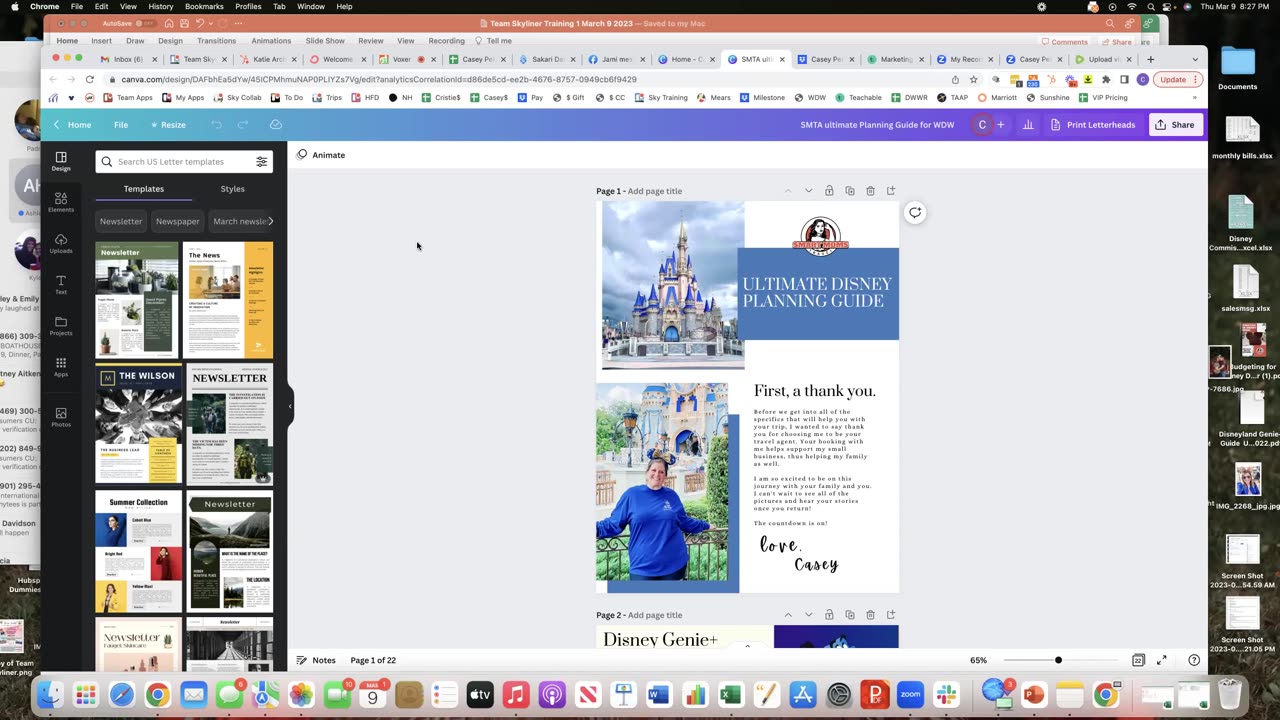The image size is (1280, 720).
Task: Delete Page 1 with the trash icon
Action: [870, 191]
